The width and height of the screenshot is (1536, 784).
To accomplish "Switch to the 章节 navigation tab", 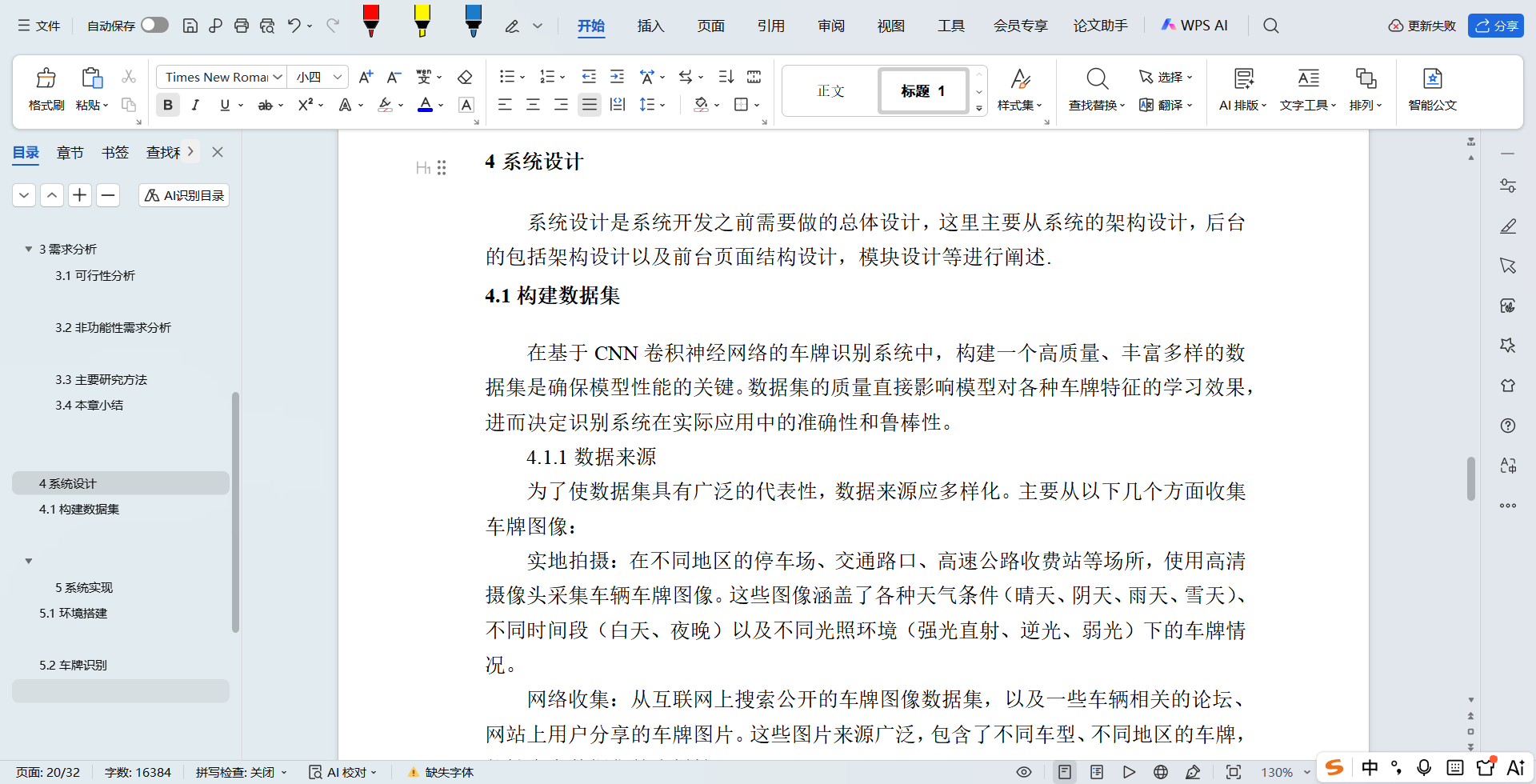I will [70, 152].
